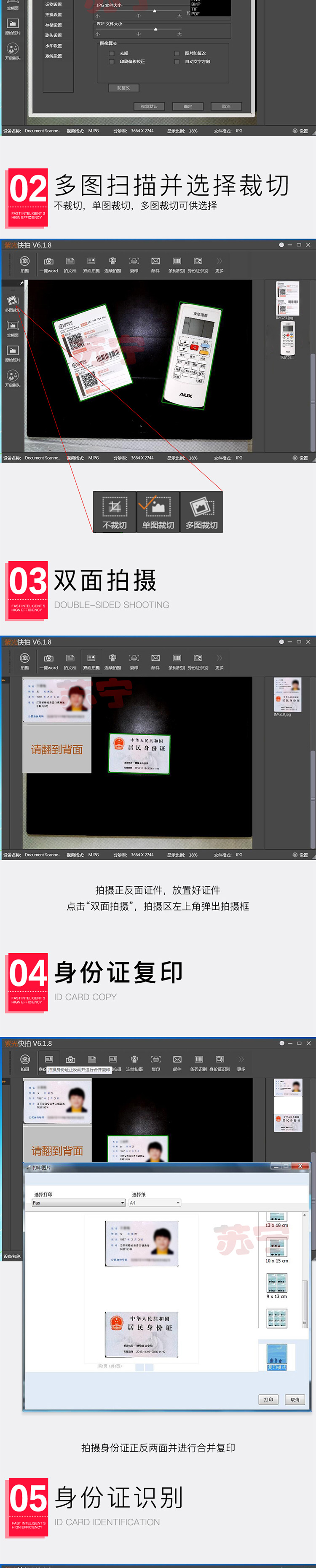316x1568 pixels.
Task: Enable the 去噪 denoise checkbox
Action: pos(112,54)
